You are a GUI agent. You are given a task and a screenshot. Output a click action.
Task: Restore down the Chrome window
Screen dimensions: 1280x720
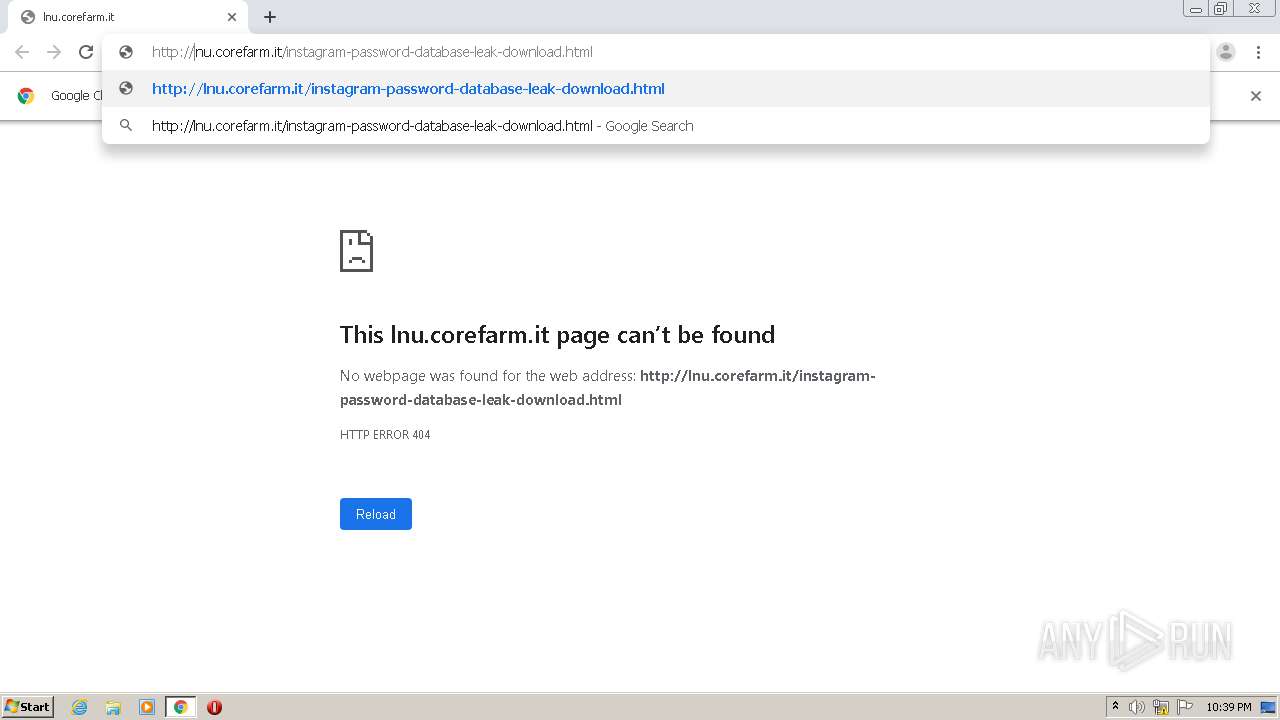[x=1221, y=9]
